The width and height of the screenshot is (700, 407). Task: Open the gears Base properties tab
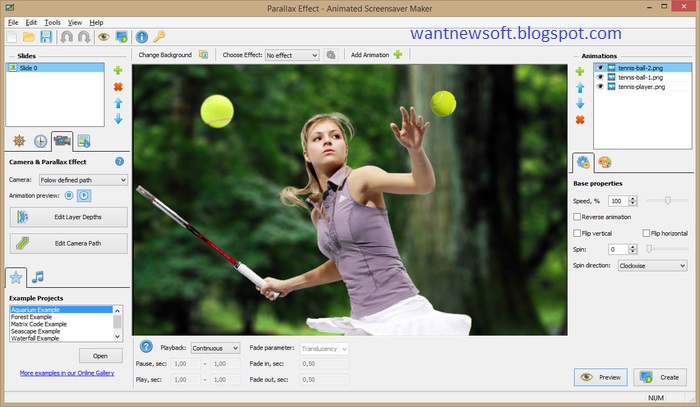pos(583,162)
